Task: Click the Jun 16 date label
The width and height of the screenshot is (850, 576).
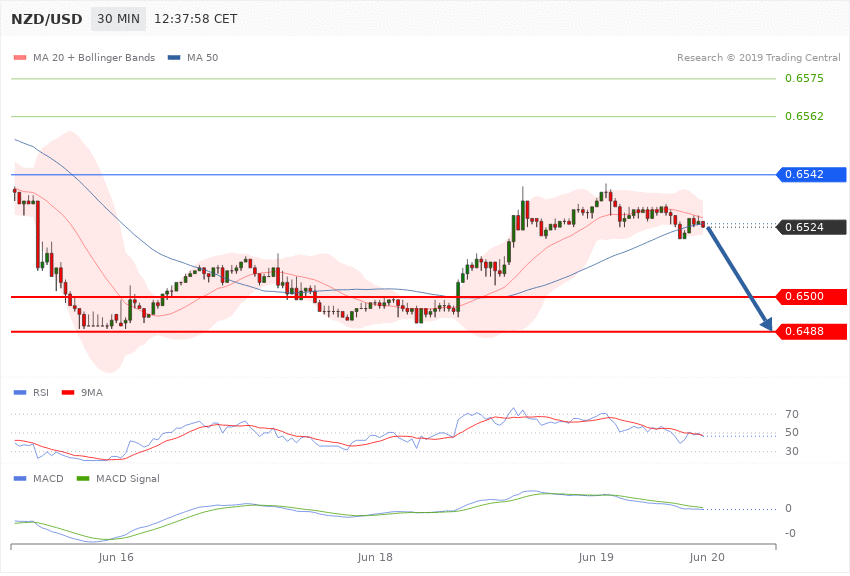Action: (116, 558)
